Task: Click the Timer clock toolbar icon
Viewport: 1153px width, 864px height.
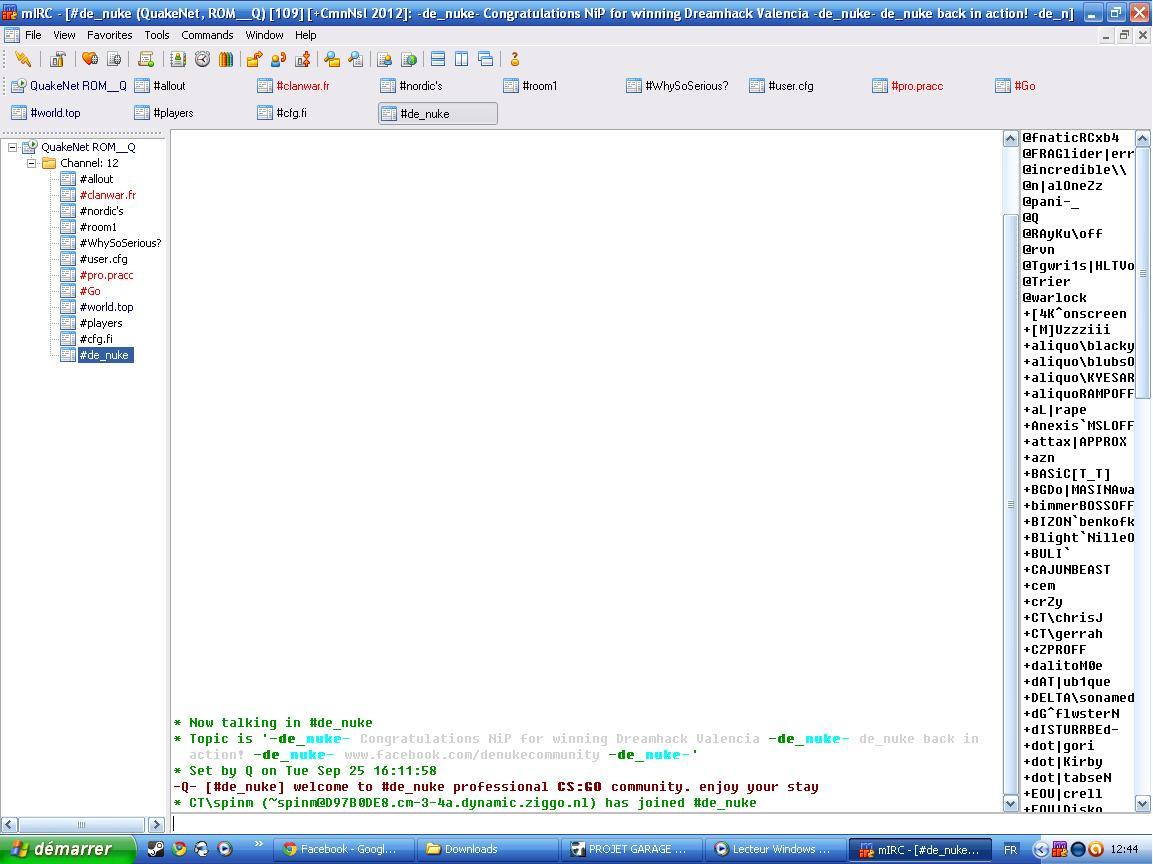Action: tap(202, 59)
